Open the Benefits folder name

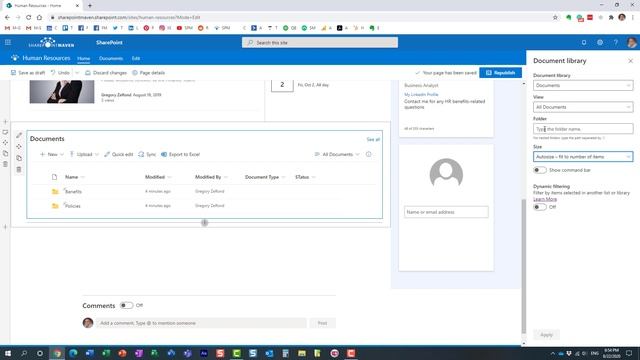click(x=73, y=191)
